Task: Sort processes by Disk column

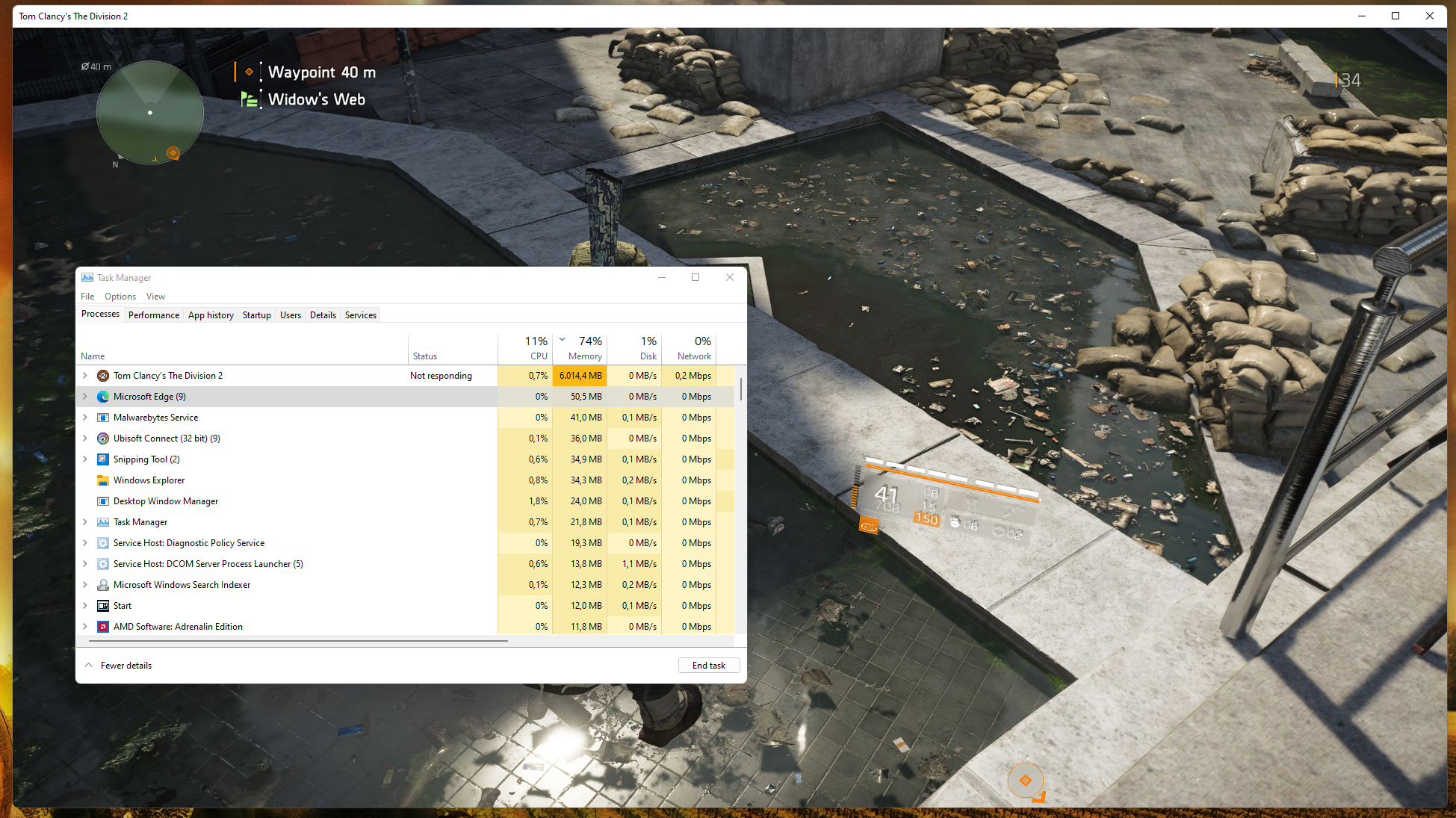Action: point(634,349)
